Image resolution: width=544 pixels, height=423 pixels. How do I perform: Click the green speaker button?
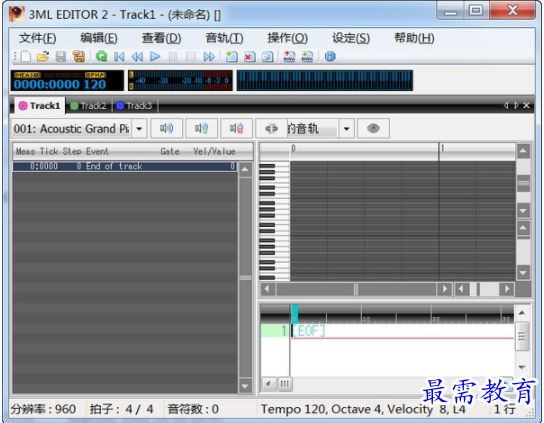202,128
